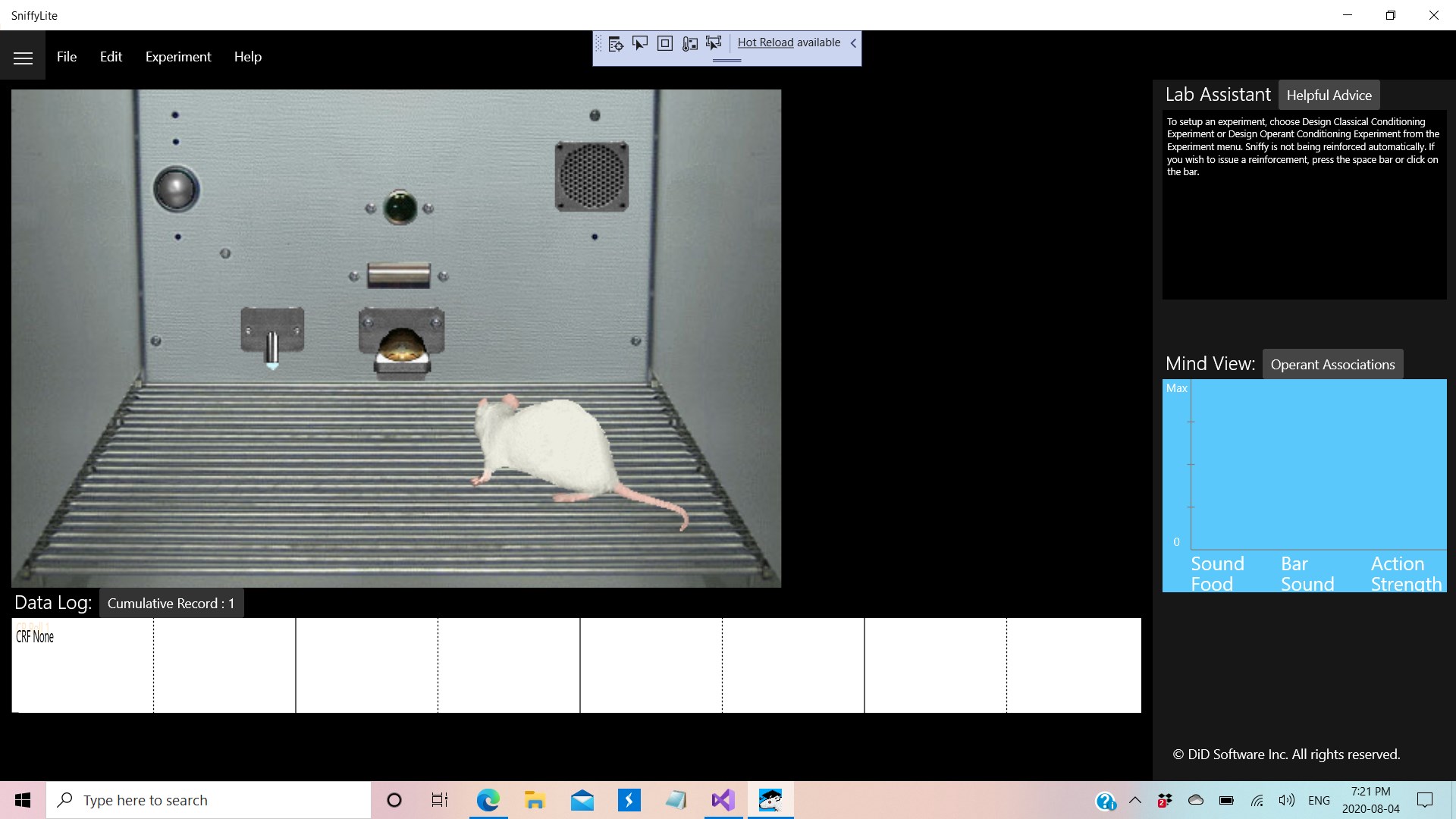
Task: Open the Help menu
Action: pos(247,57)
